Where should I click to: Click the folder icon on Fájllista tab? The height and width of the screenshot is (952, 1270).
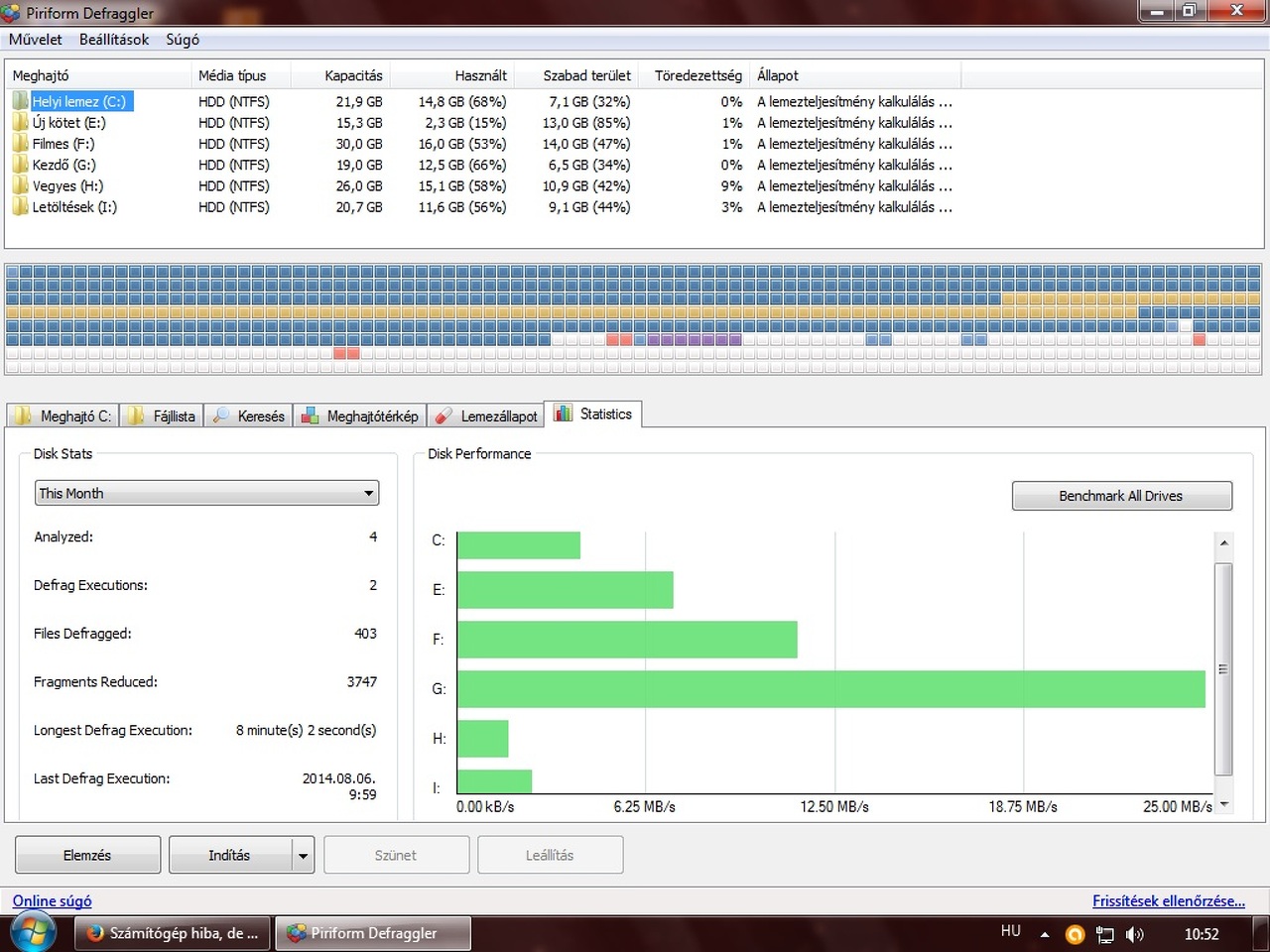coord(136,416)
